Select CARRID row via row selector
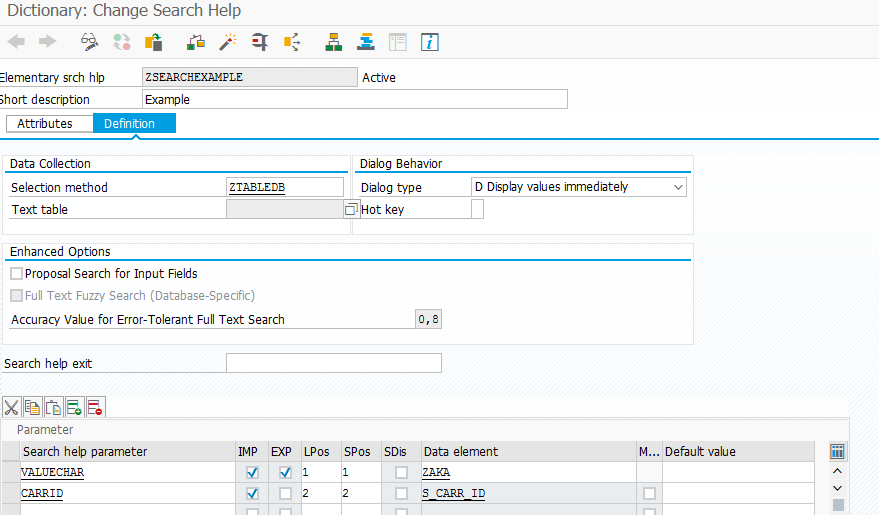879x515 pixels. pos(11,494)
